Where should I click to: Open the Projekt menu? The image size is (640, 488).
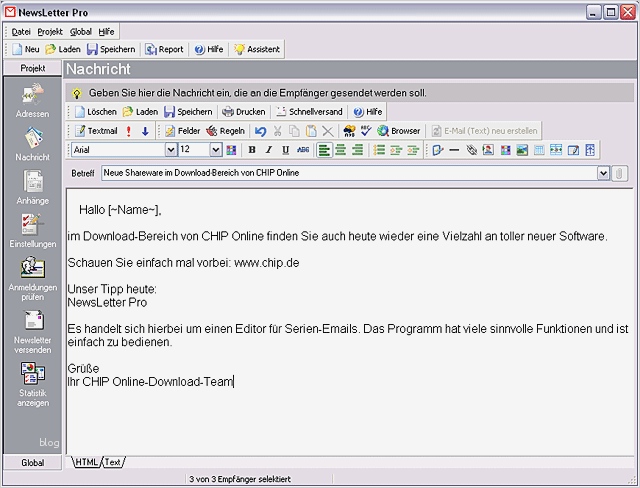50,32
